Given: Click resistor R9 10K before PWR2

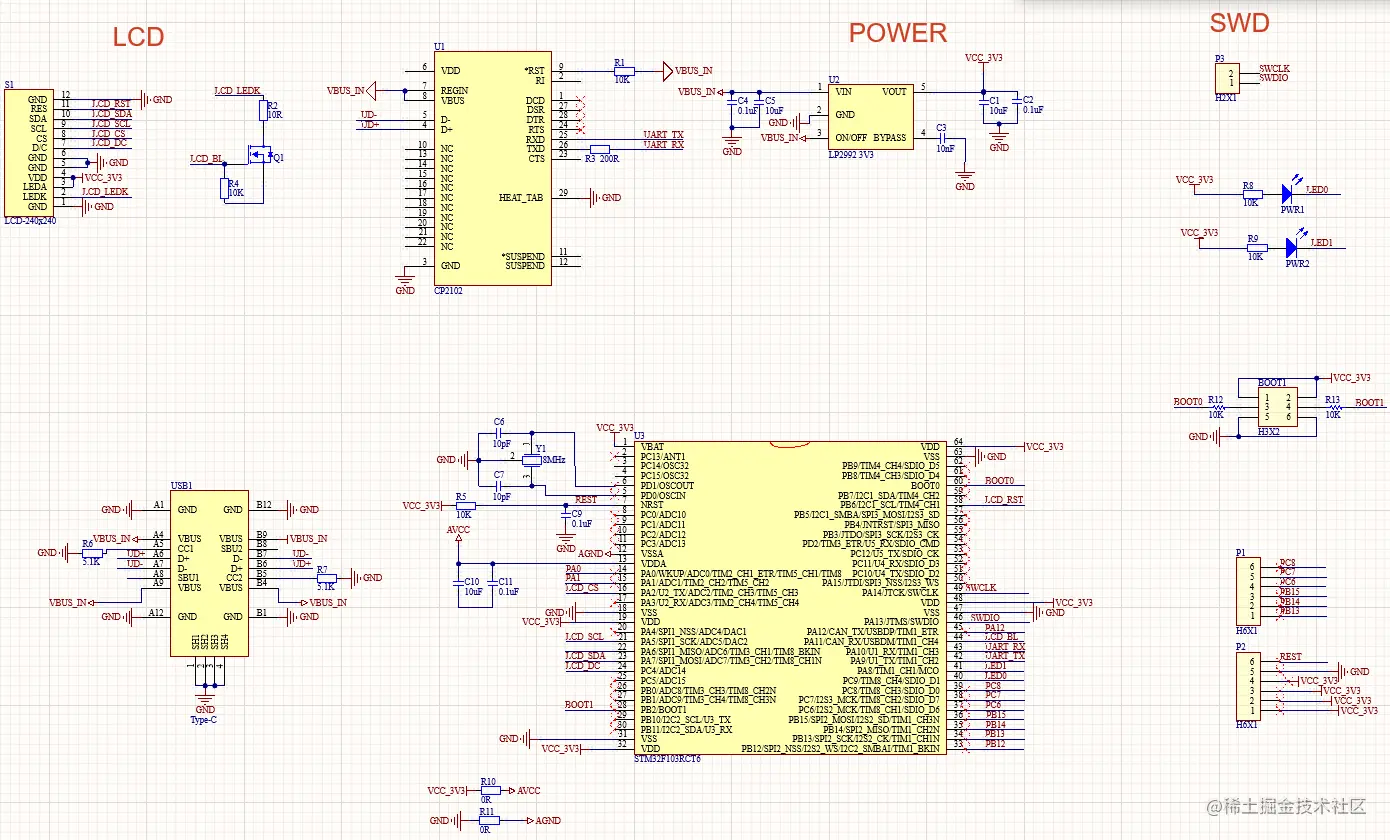Looking at the screenshot, I should tap(1256, 248).
